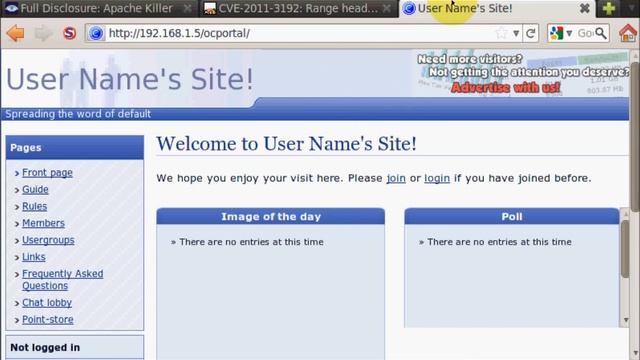Click the Pages panel header

click(x=75, y=148)
